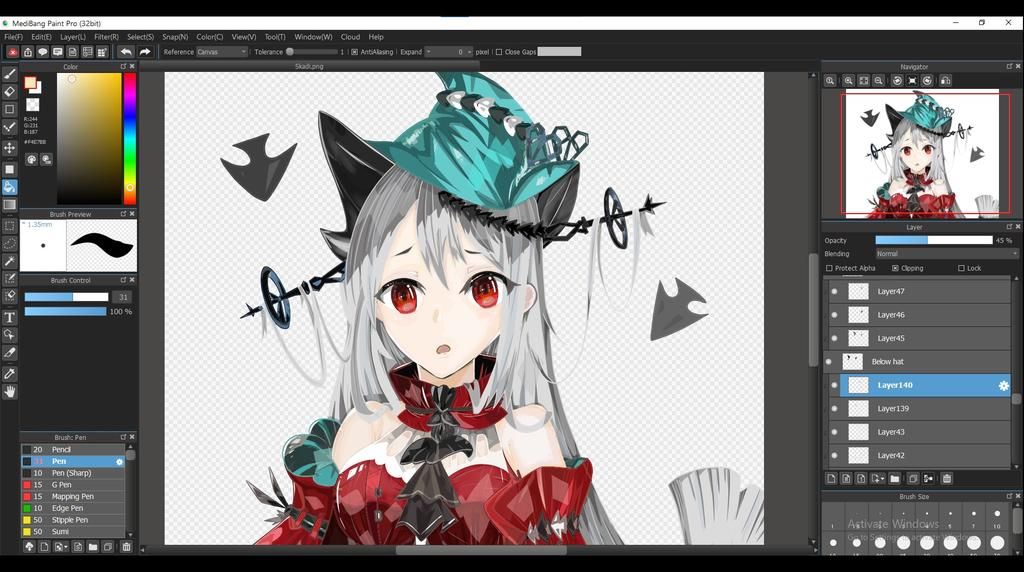Click the Navigator preview thumbnail
This screenshot has height=572, width=1024.
[921, 154]
